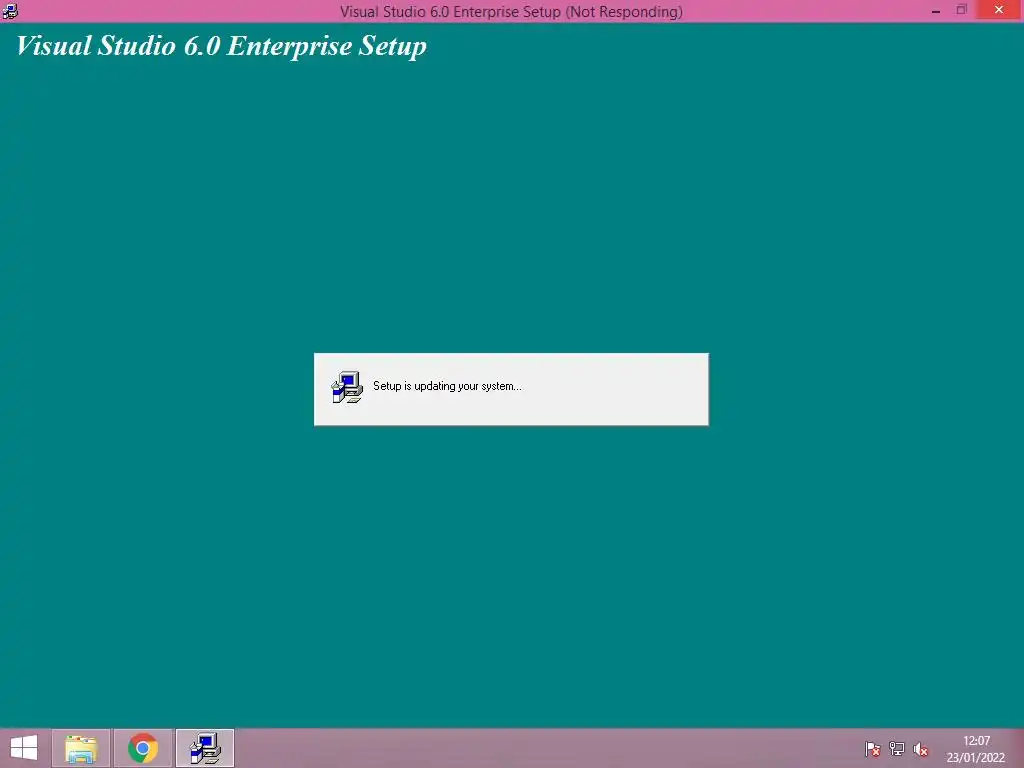The height and width of the screenshot is (768, 1024).
Task: Open the Action Center flag icon
Action: 872,749
